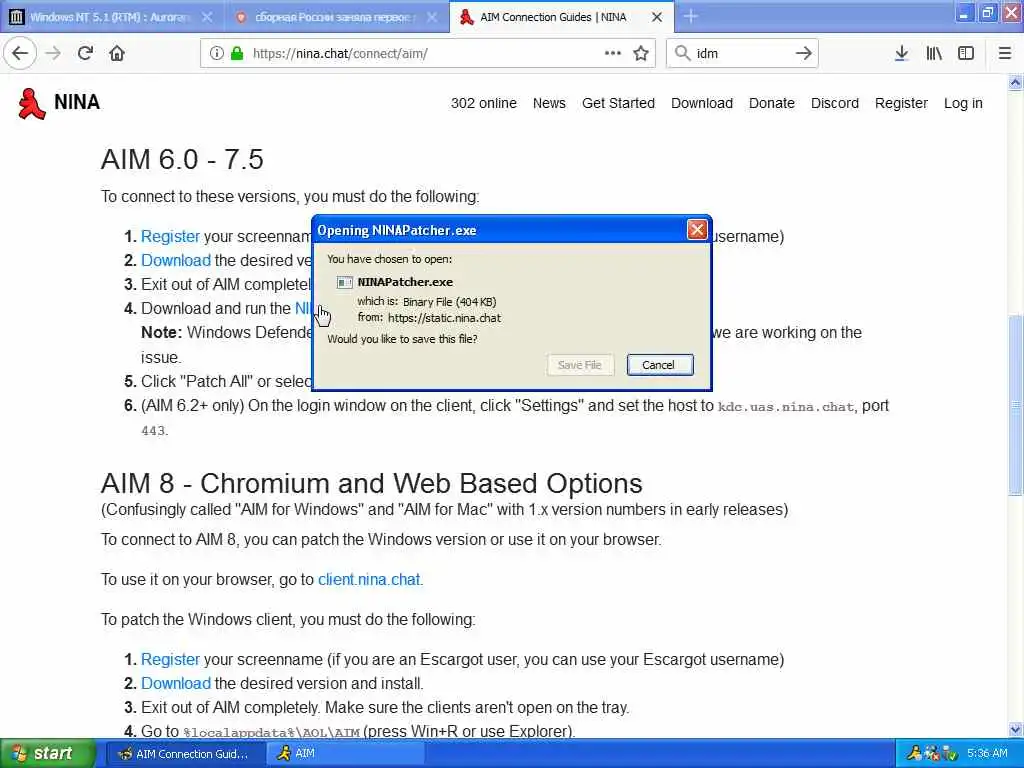
Task: Click Download link under AIM 8 section
Action: click(176, 684)
